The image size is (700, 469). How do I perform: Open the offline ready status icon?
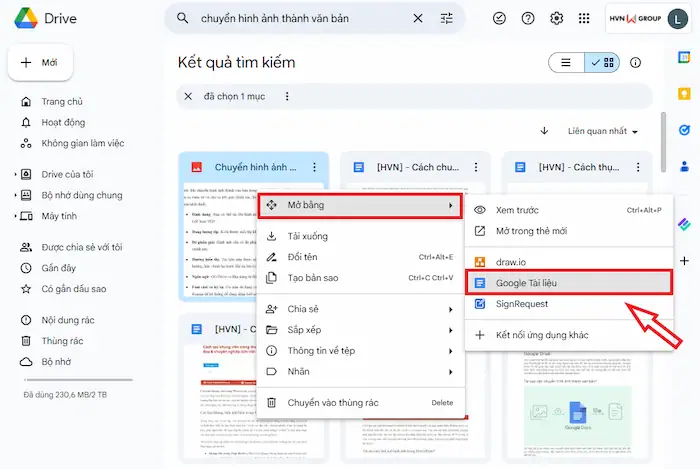pyautogui.click(x=500, y=18)
